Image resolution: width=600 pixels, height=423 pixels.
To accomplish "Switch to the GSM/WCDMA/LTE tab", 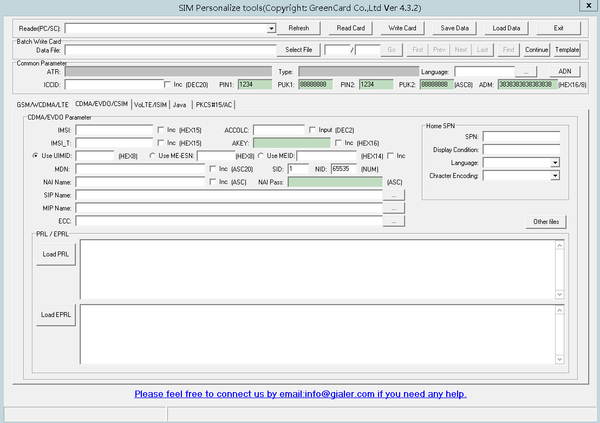I will pos(43,104).
